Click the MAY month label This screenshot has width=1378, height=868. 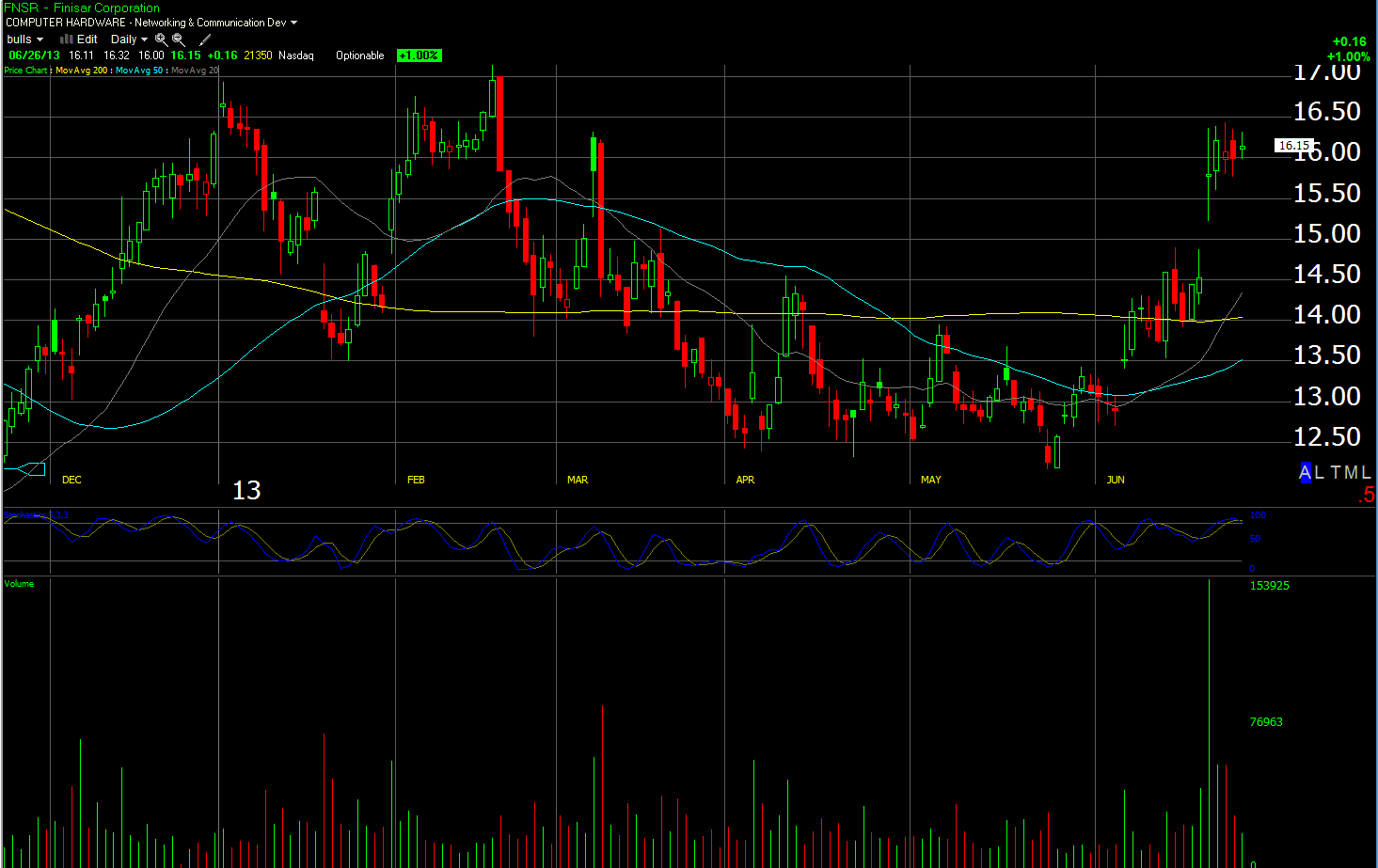[x=931, y=480]
